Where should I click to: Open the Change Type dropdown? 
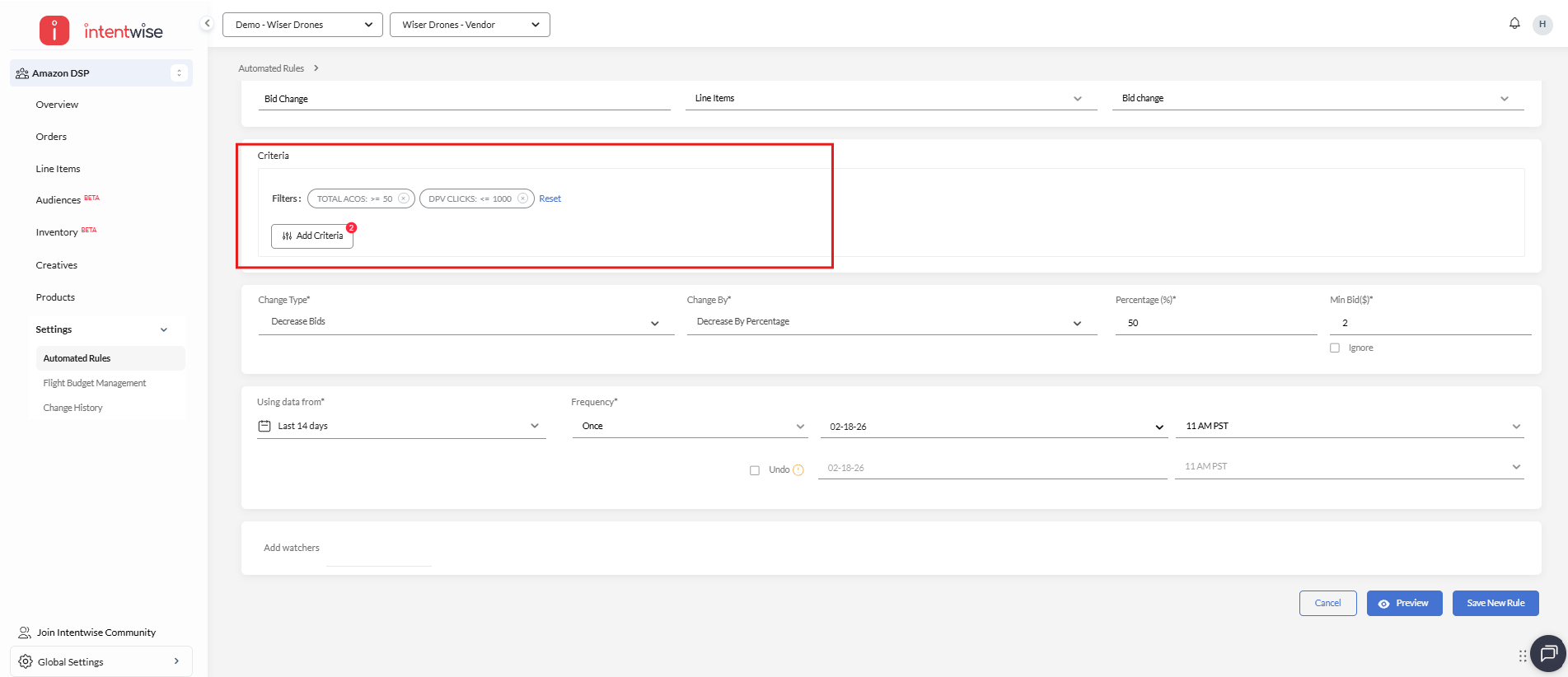point(466,322)
